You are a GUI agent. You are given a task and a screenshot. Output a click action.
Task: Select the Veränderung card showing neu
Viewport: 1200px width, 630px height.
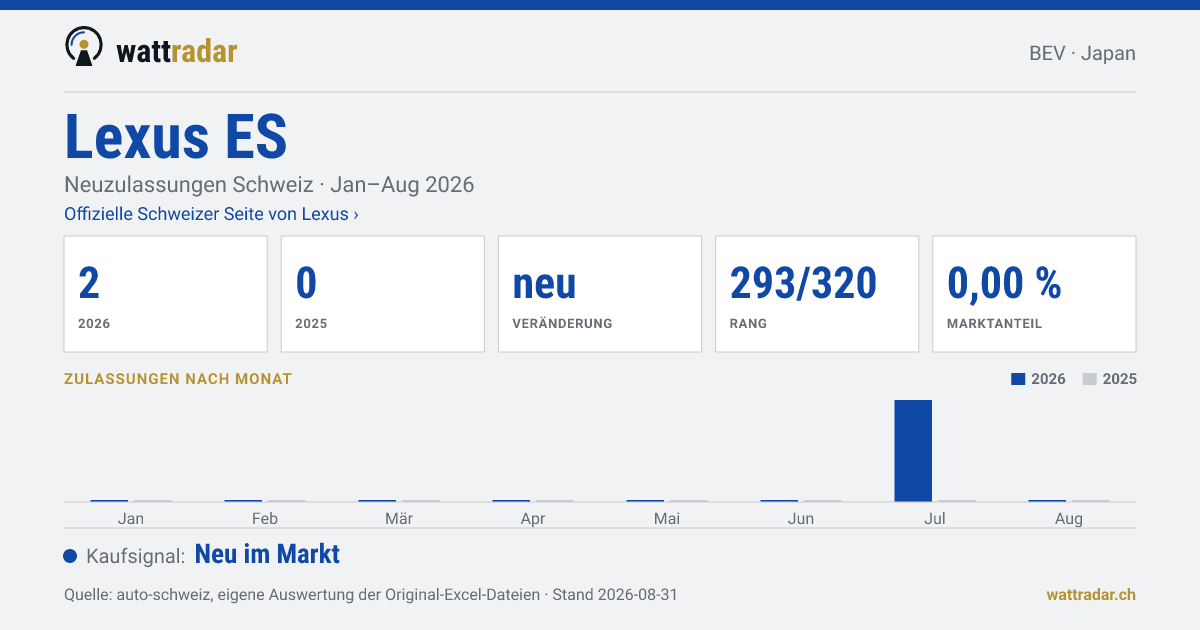click(600, 294)
